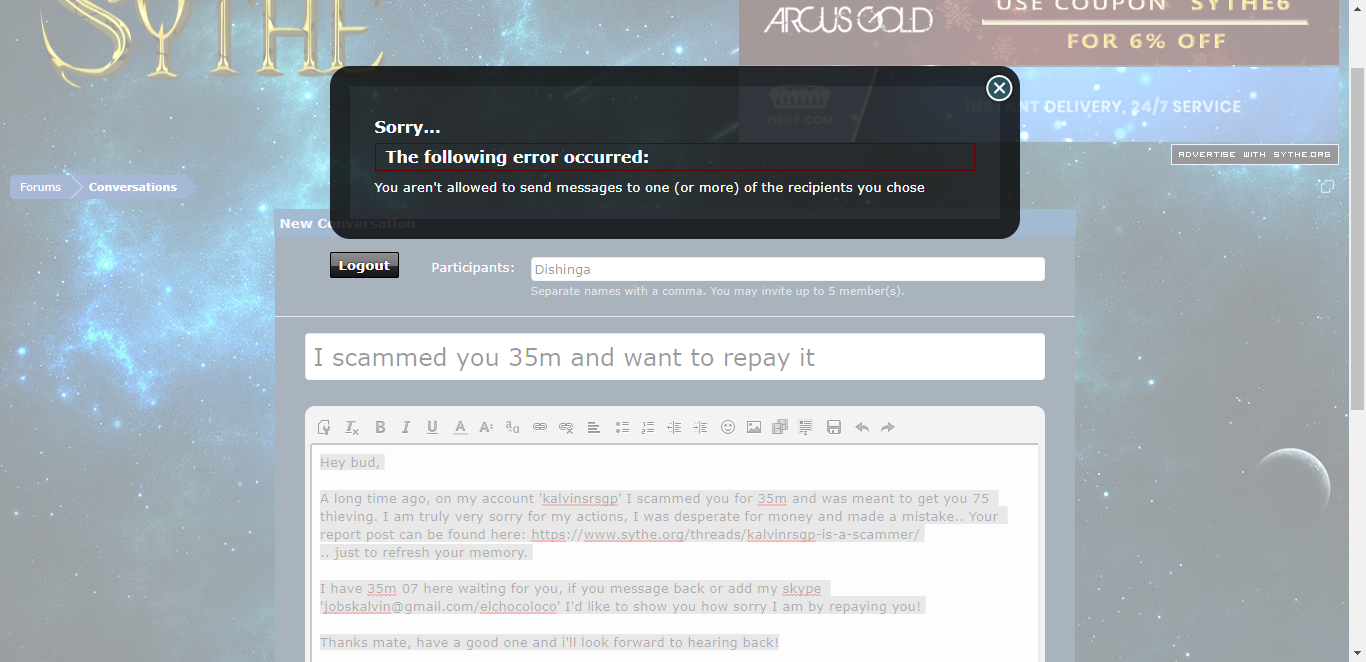Click the redo arrow icon
Viewport: 1366px width, 662px height.
[x=888, y=427]
